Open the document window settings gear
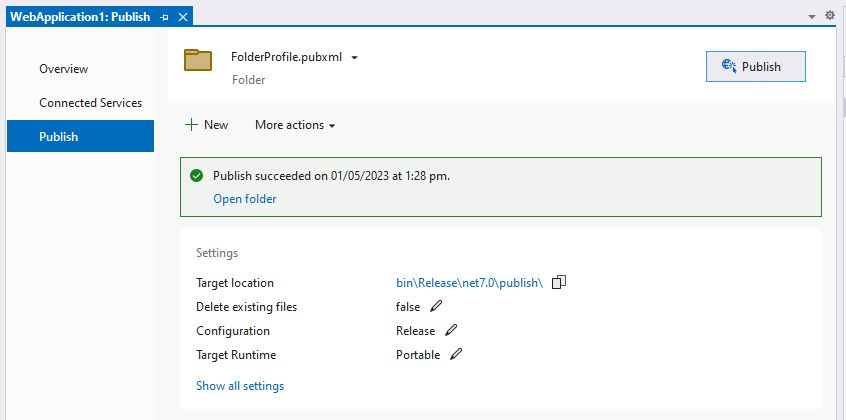The image size is (846, 420). click(x=830, y=16)
